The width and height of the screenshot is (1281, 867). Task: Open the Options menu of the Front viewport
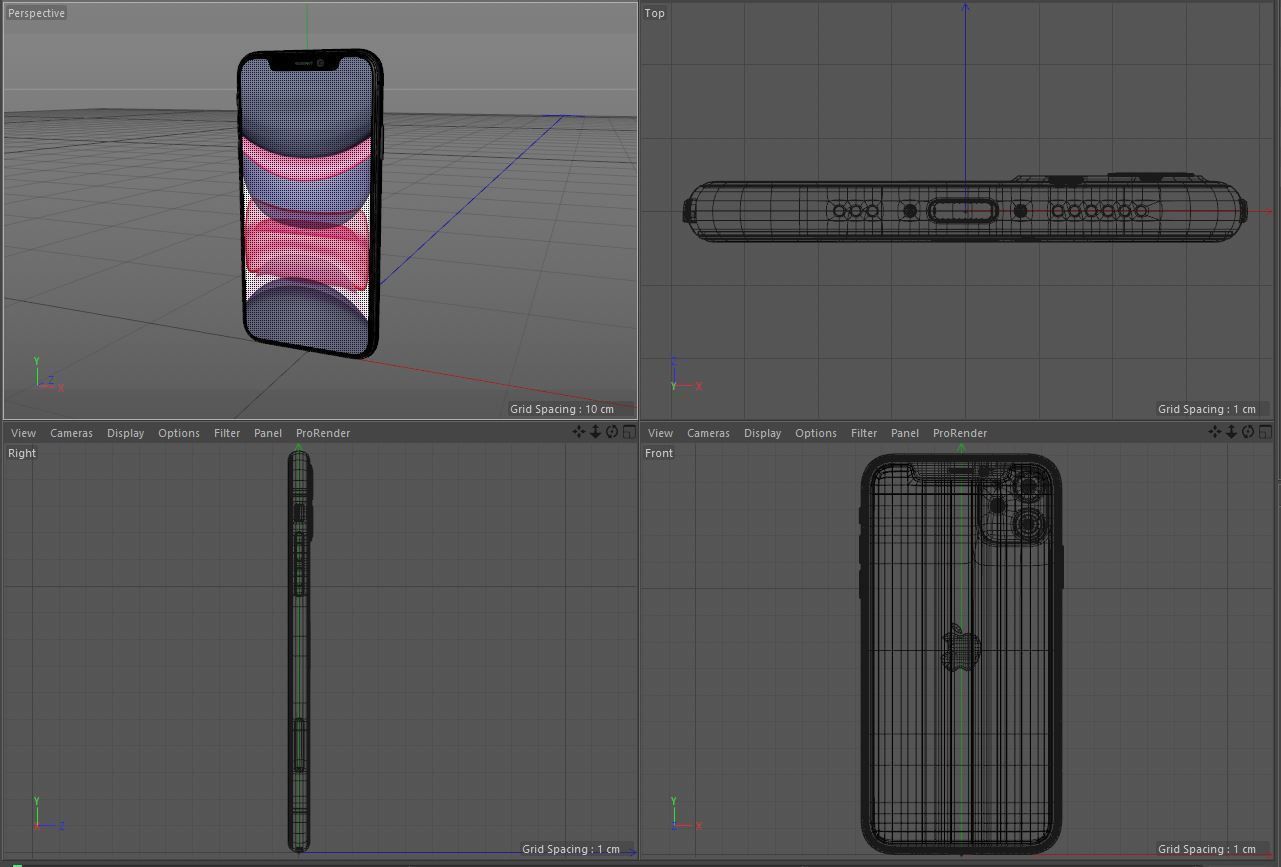tap(816, 433)
